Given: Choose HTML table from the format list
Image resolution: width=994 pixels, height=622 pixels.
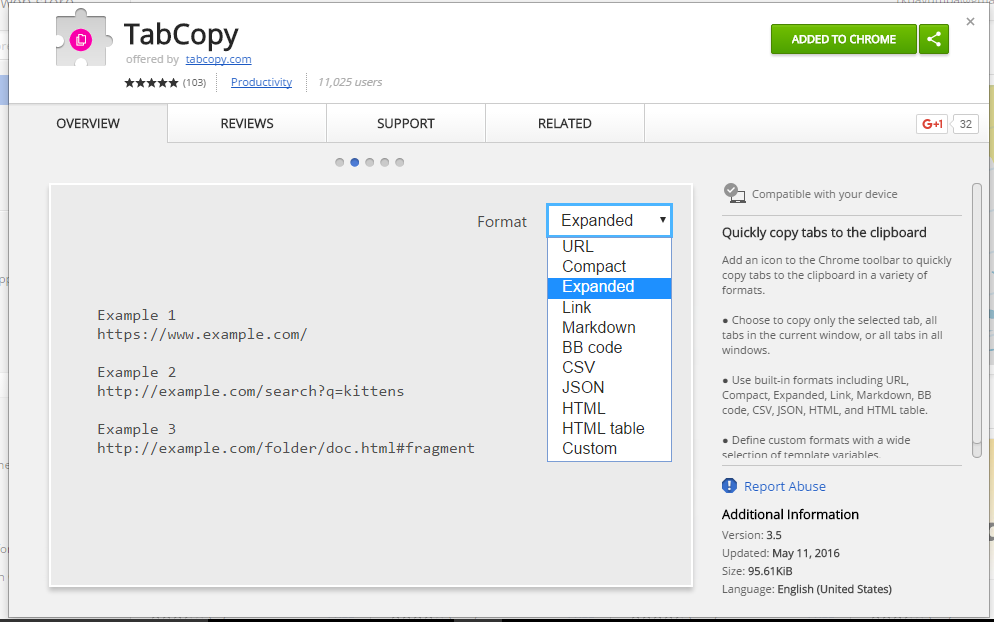Looking at the screenshot, I should pos(601,427).
